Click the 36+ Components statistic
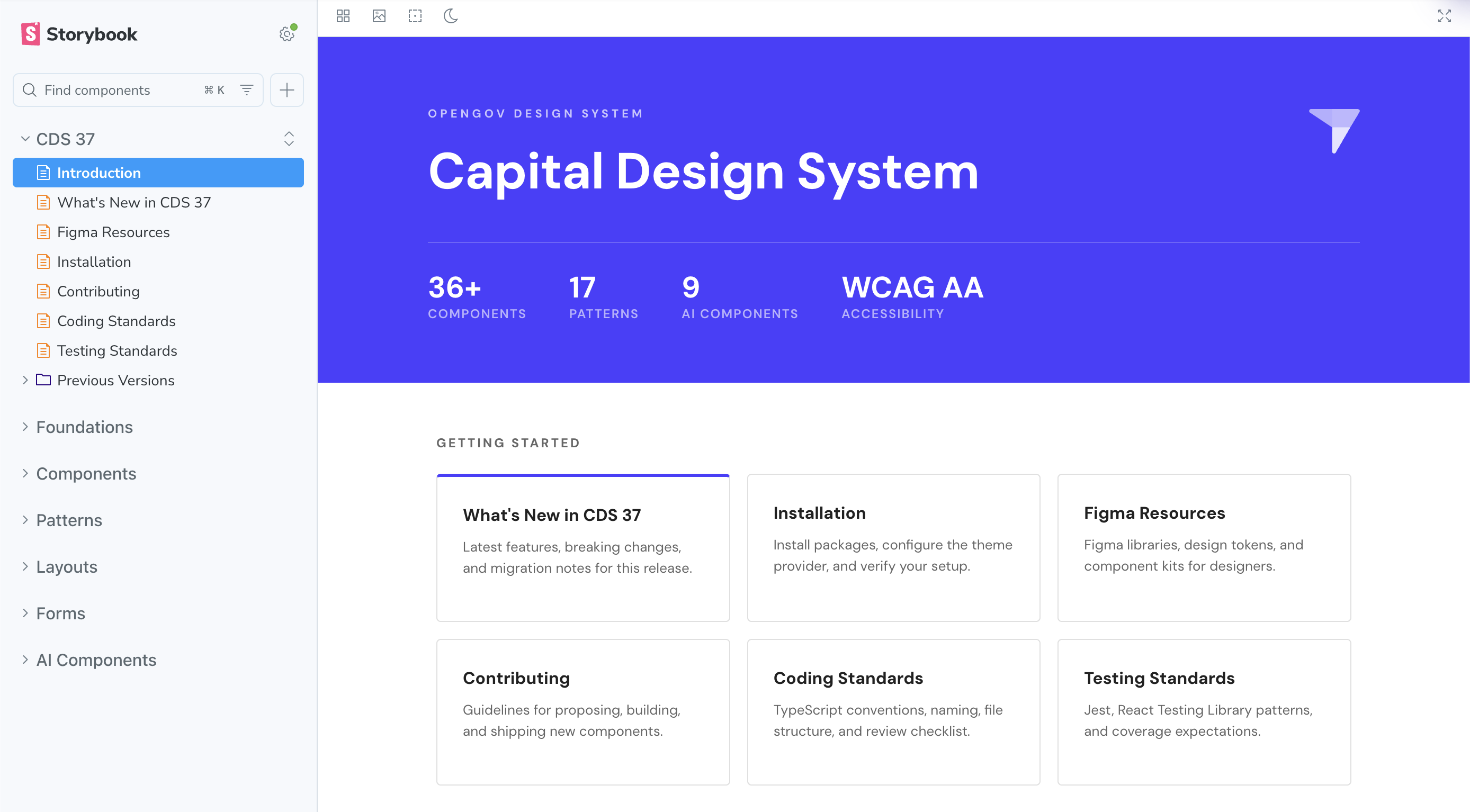Viewport: 1470px width, 812px height. coord(477,297)
